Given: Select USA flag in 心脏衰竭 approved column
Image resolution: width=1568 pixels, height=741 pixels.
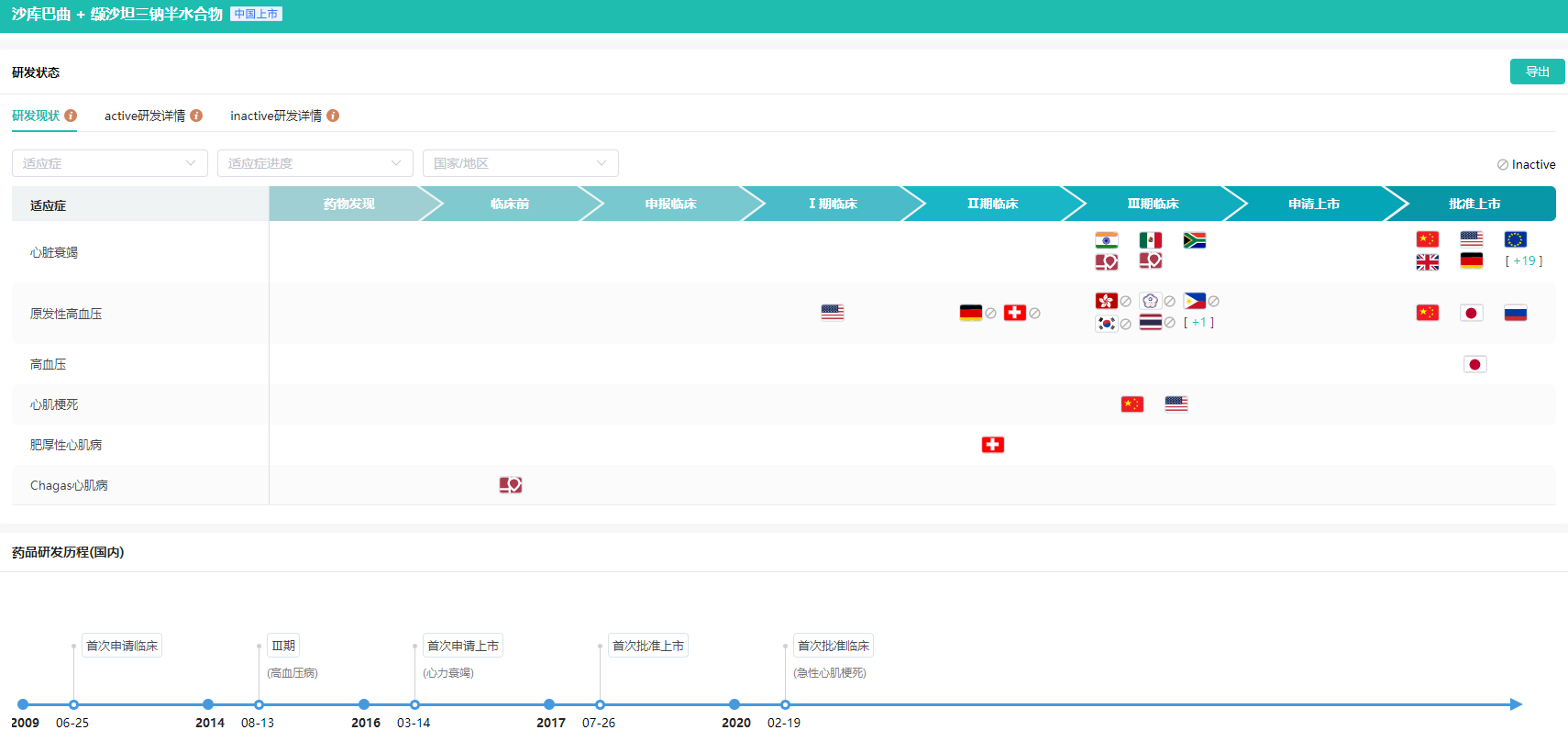Looking at the screenshot, I should coord(1472,239).
